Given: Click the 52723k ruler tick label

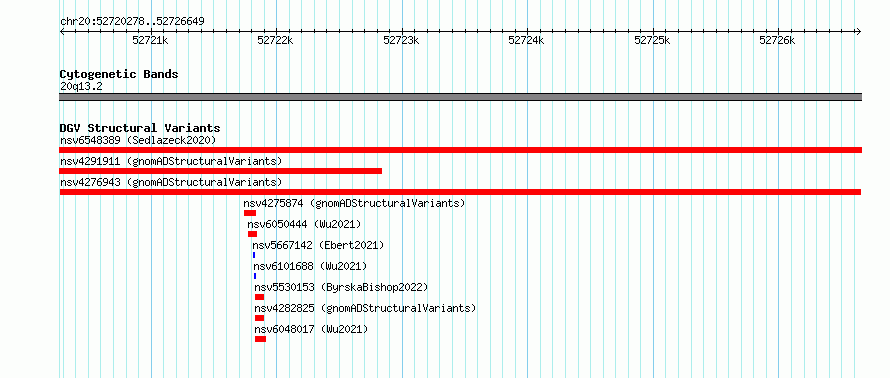Looking at the screenshot, I should click(401, 41).
